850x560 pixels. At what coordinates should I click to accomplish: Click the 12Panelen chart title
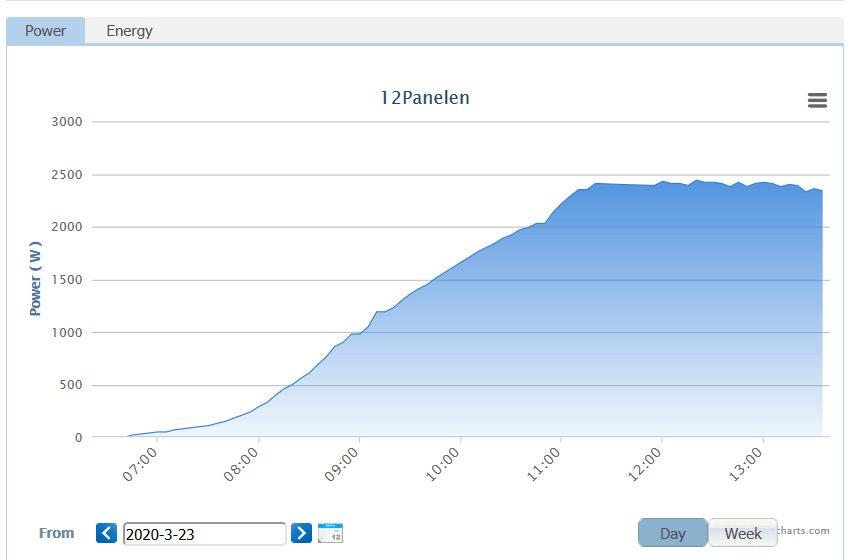click(x=425, y=98)
